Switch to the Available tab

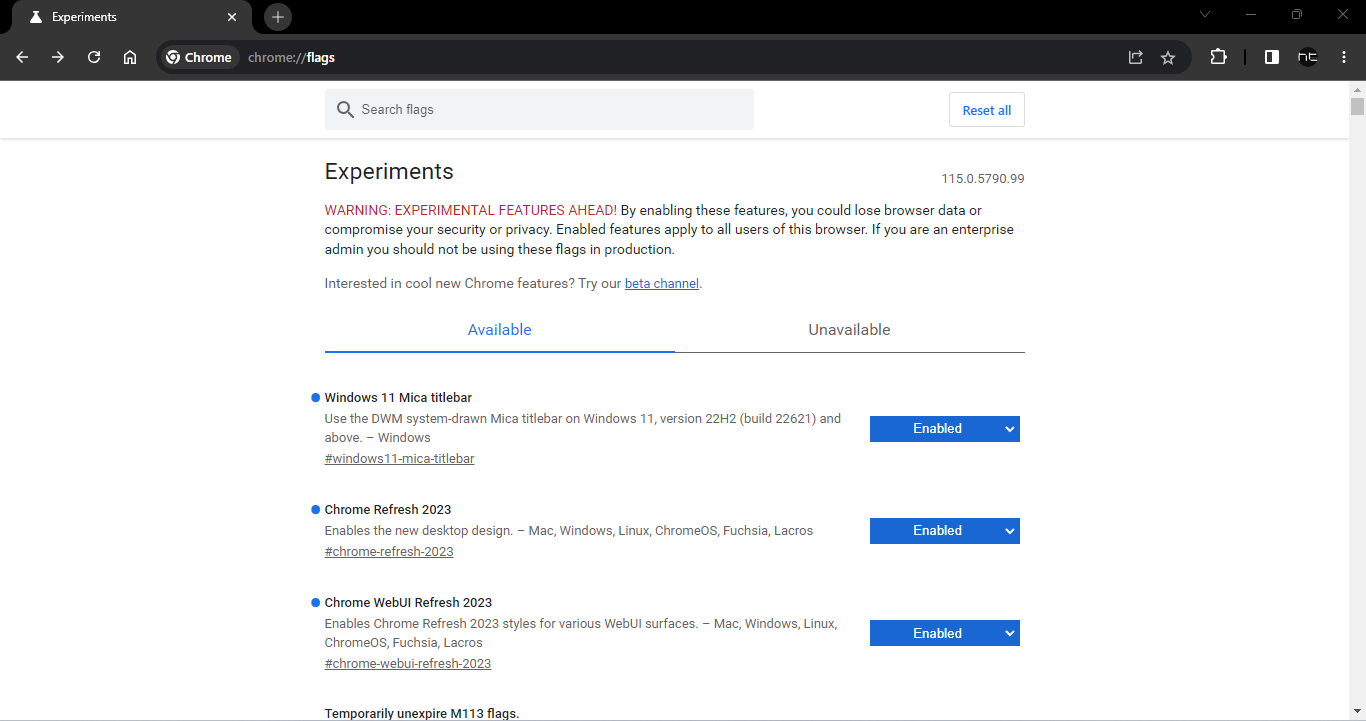click(x=500, y=330)
